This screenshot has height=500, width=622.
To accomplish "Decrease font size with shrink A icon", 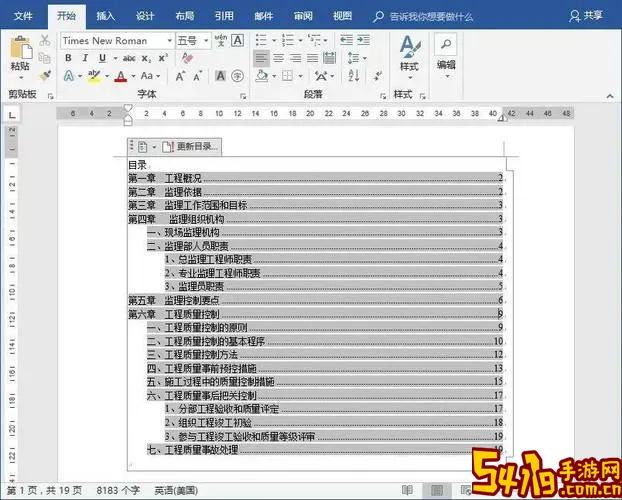I will click(198, 76).
